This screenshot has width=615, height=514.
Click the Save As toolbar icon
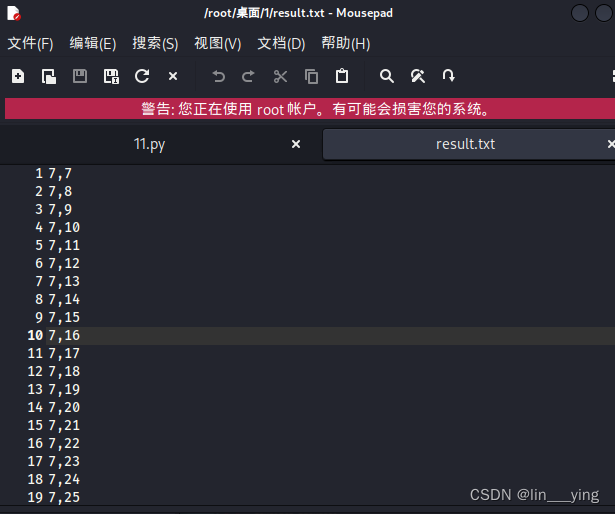[111, 76]
